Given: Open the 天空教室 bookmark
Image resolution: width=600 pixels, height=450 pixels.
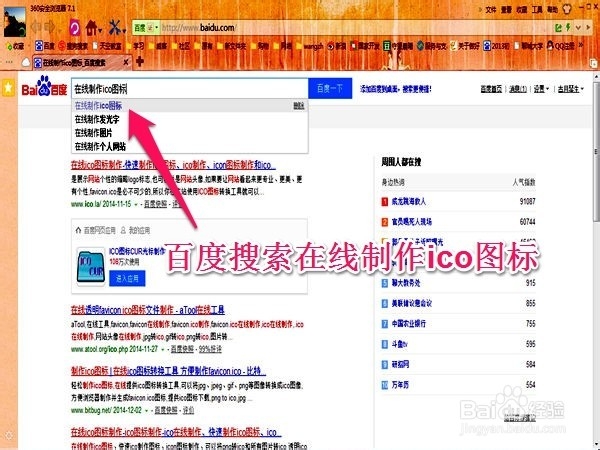Looking at the screenshot, I should click(107, 46).
